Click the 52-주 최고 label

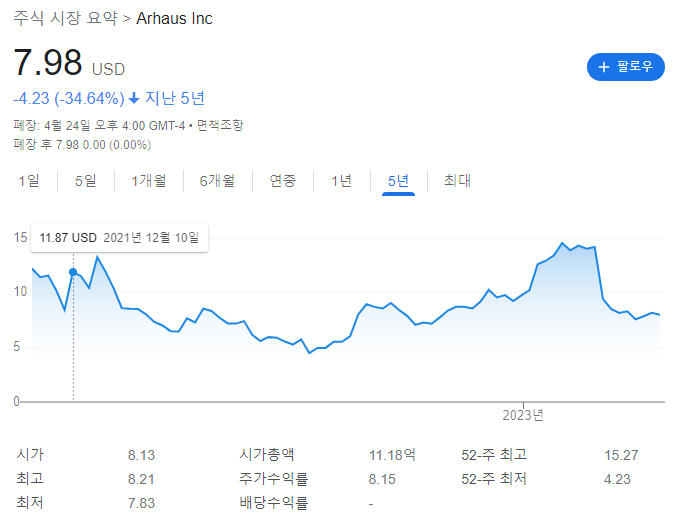[494, 455]
